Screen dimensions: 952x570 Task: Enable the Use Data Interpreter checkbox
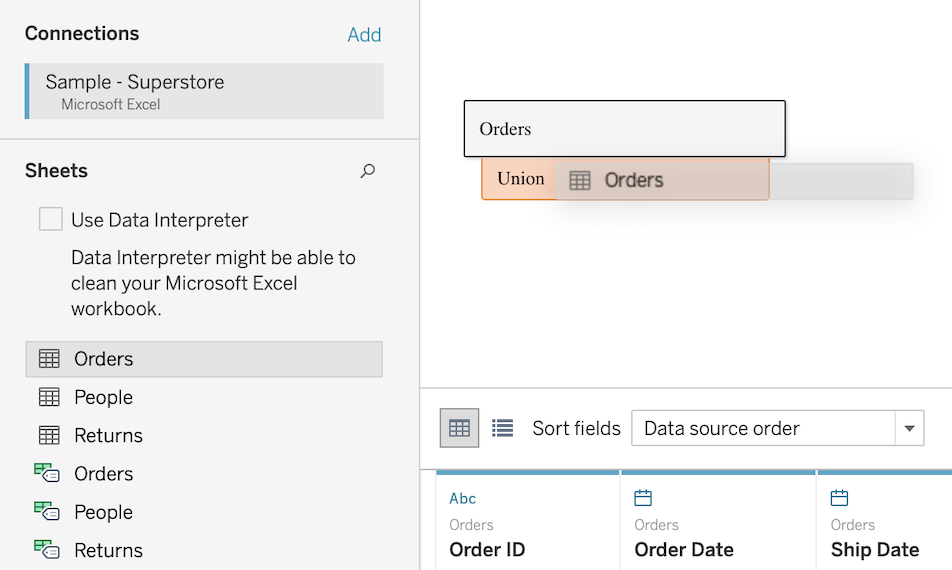50,219
